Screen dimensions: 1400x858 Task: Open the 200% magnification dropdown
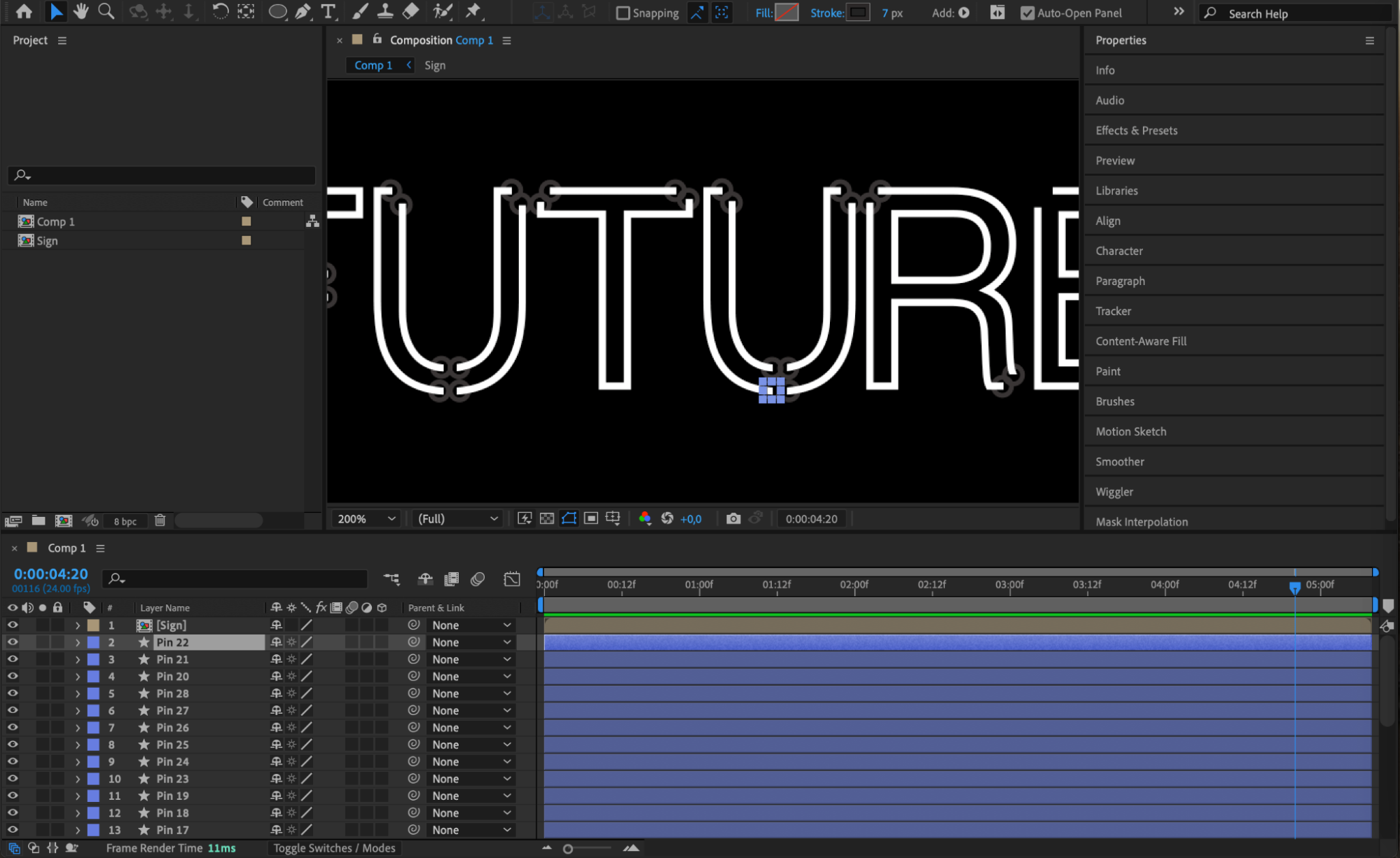coord(366,518)
